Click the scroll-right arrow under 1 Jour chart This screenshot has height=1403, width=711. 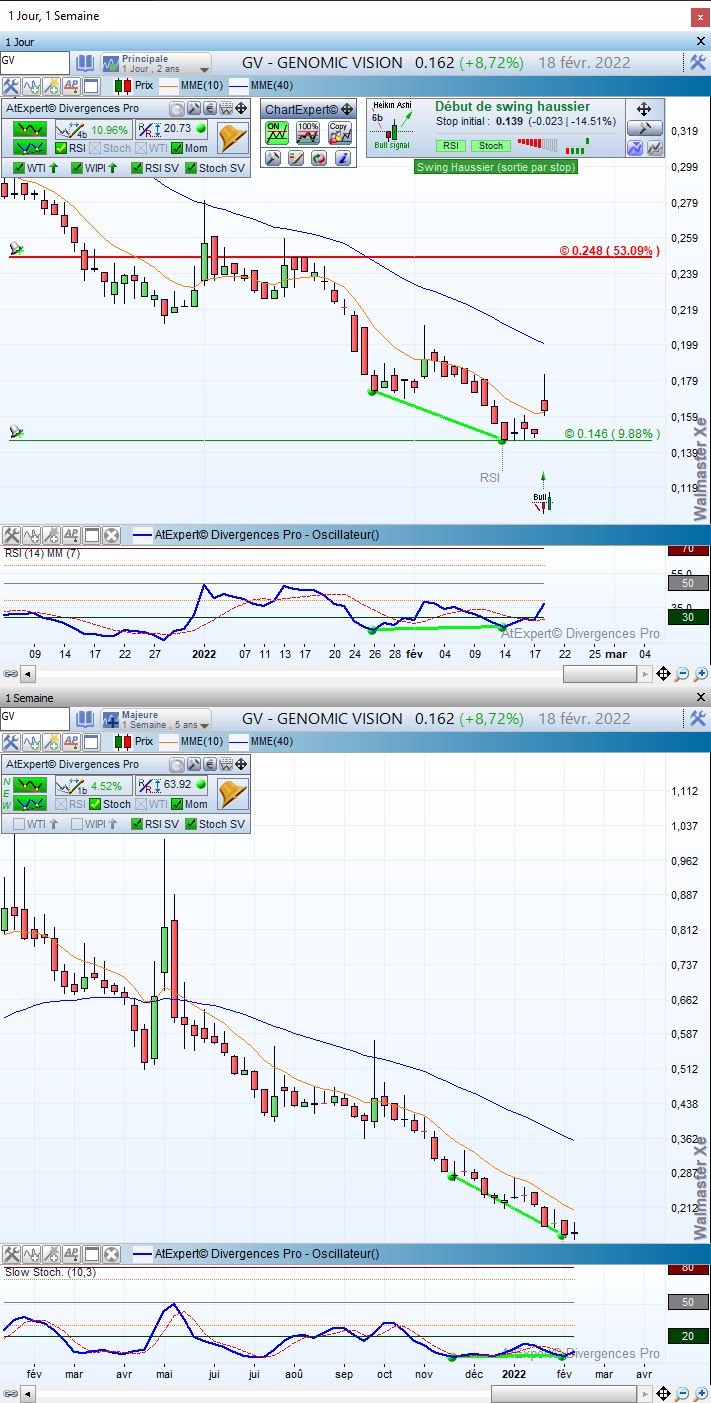tap(643, 675)
